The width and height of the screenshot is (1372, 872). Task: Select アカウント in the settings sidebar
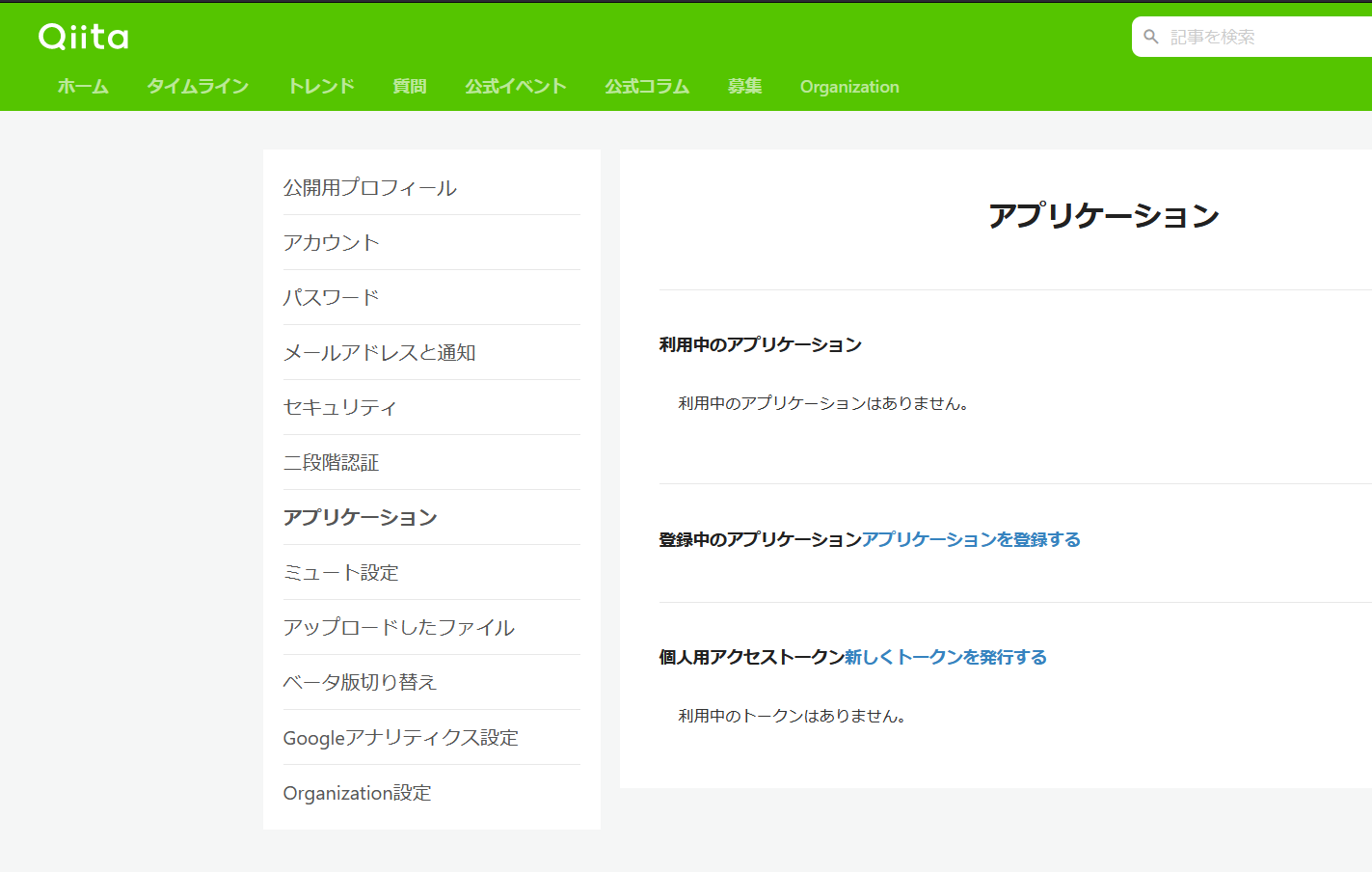pos(431,242)
